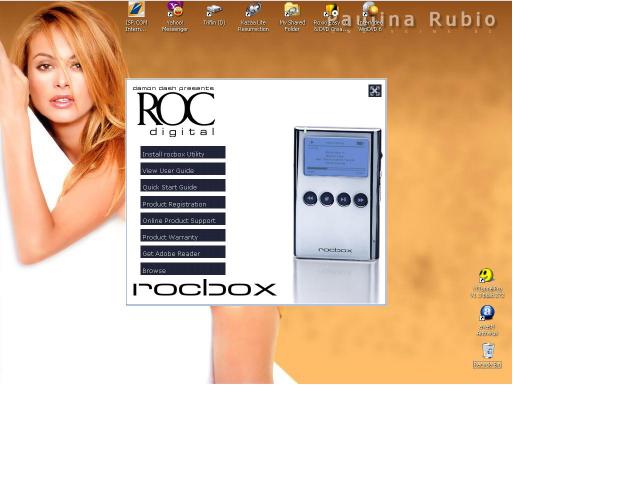The image size is (640, 480).
Task: Launch Roxio Easy CD & DVD Creator shortcut
Action: pos(330,16)
